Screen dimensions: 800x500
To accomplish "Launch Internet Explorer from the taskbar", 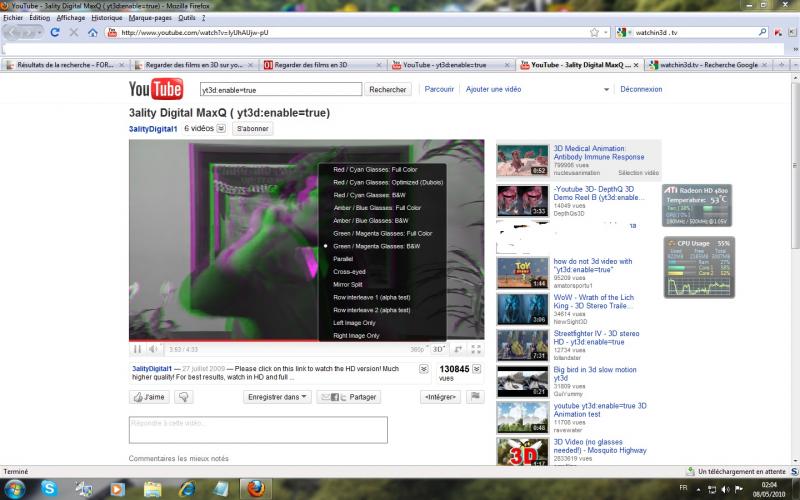I will (x=187, y=489).
